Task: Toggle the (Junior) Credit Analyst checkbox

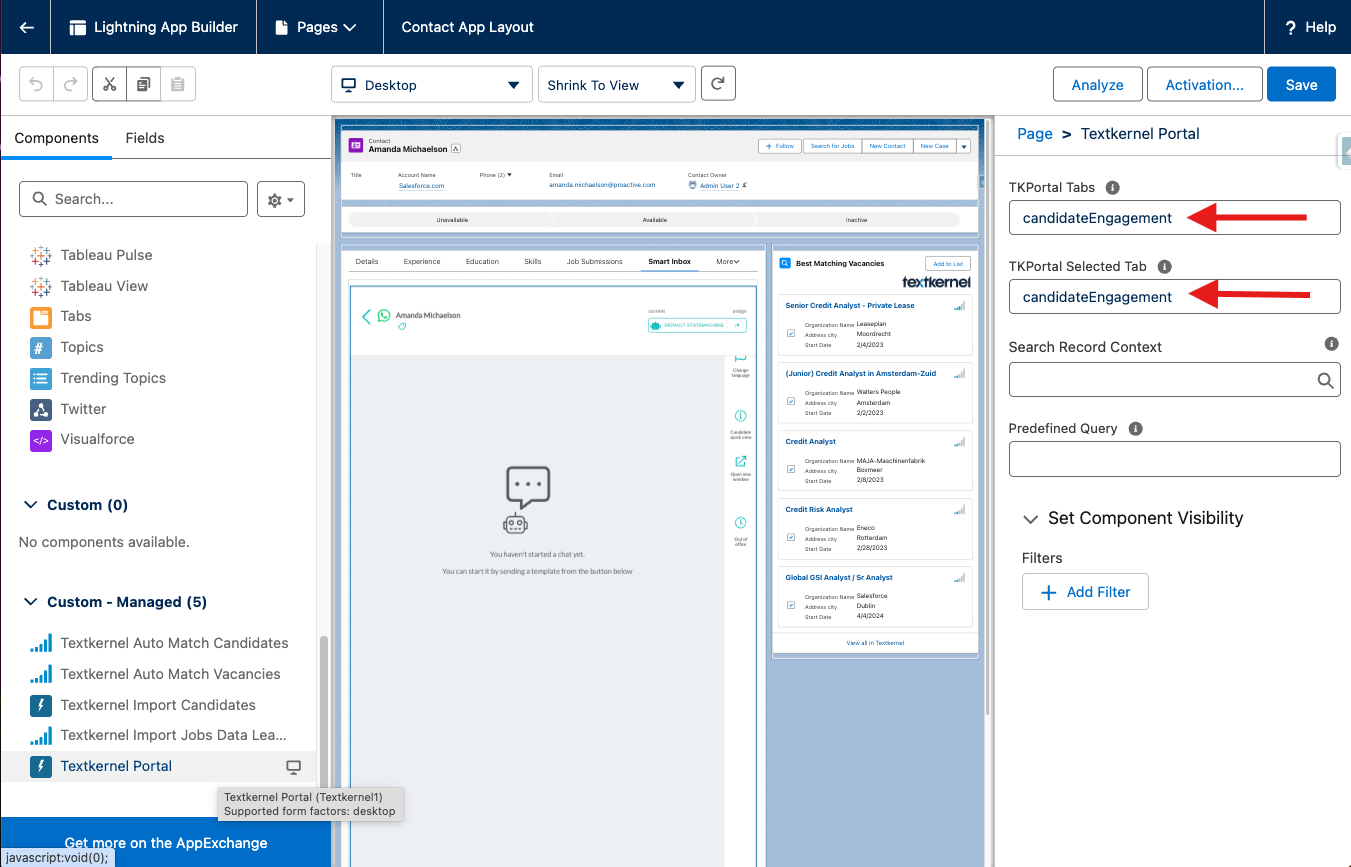Action: pos(791,401)
